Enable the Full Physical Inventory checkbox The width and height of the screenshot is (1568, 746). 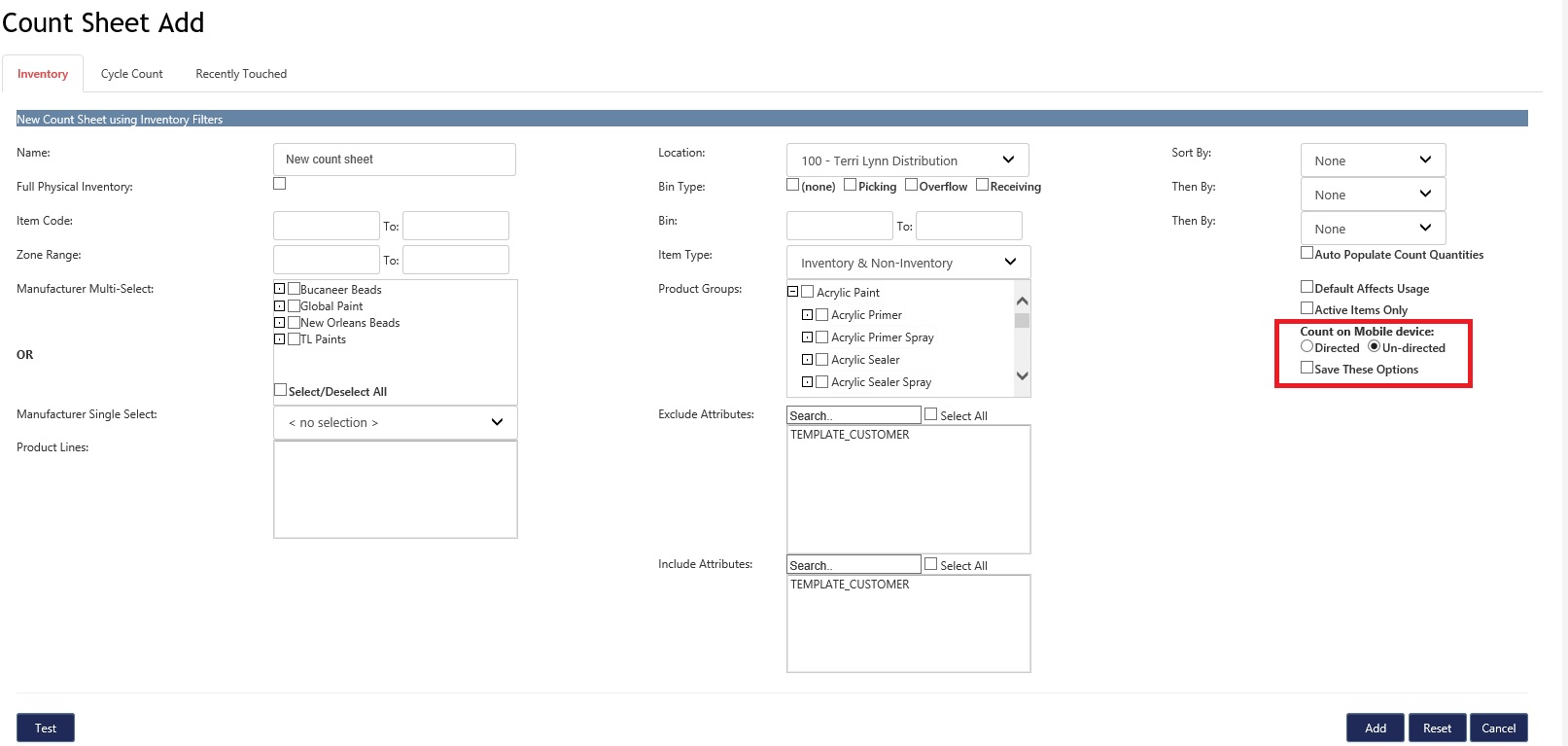pyautogui.click(x=280, y=184)
